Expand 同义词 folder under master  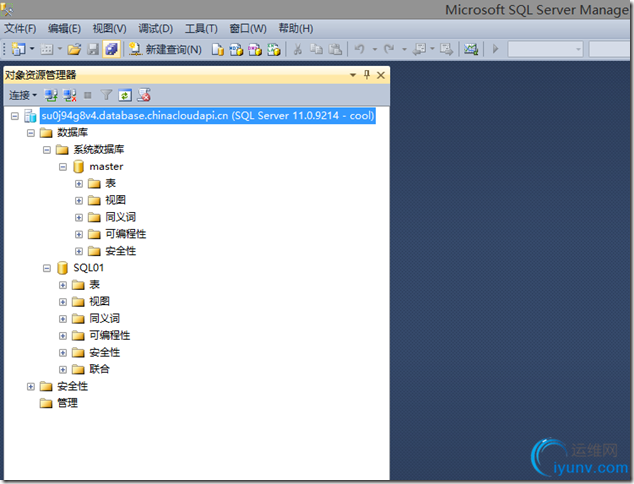(79, 218)
